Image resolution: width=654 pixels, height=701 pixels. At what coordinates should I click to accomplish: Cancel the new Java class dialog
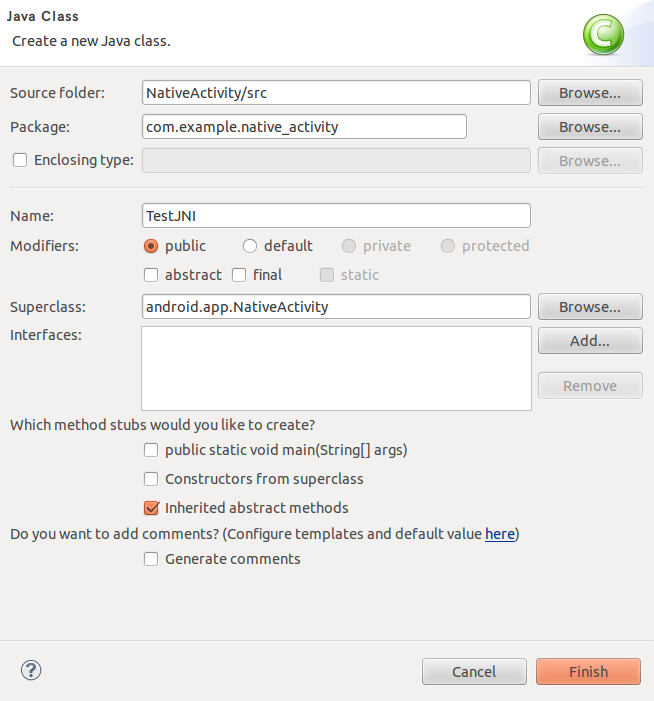[x=474, y=671]
